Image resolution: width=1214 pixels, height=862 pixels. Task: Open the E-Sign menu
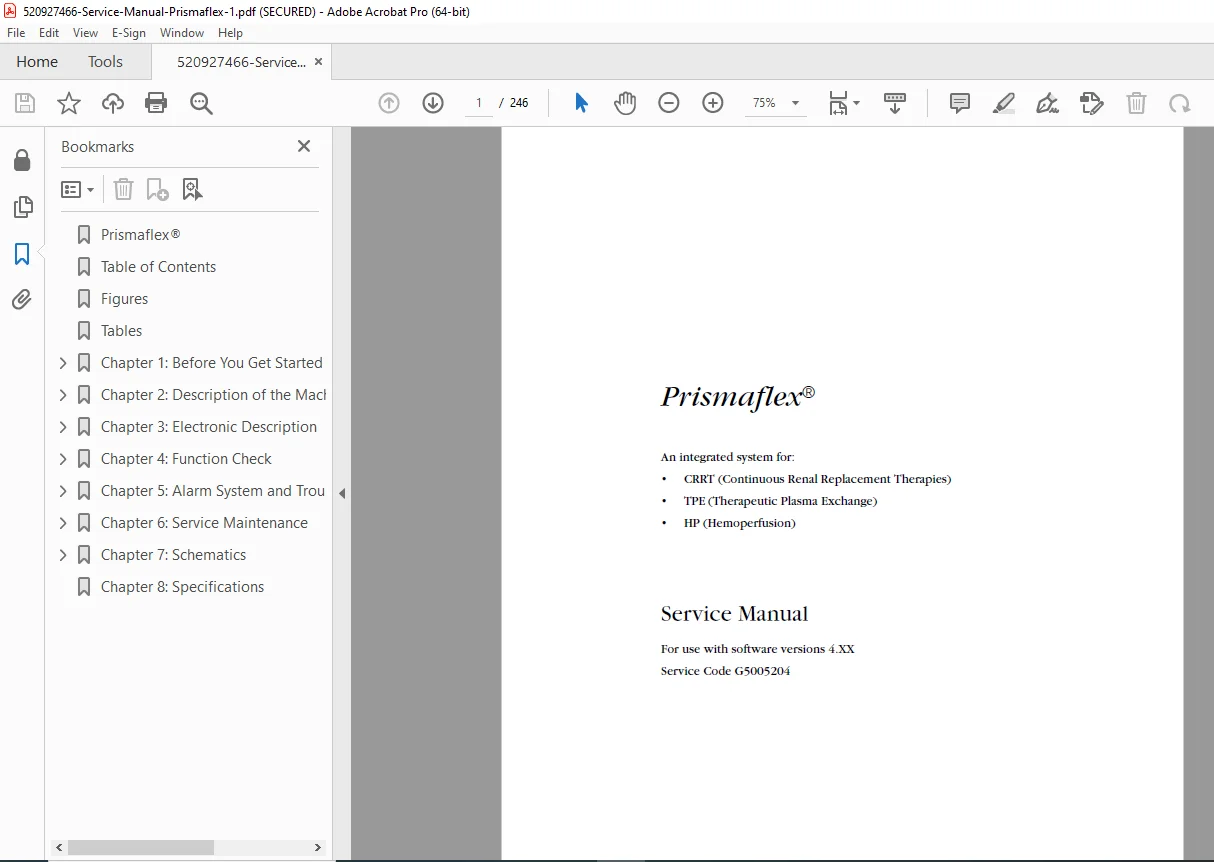click(x=129, y=33)
